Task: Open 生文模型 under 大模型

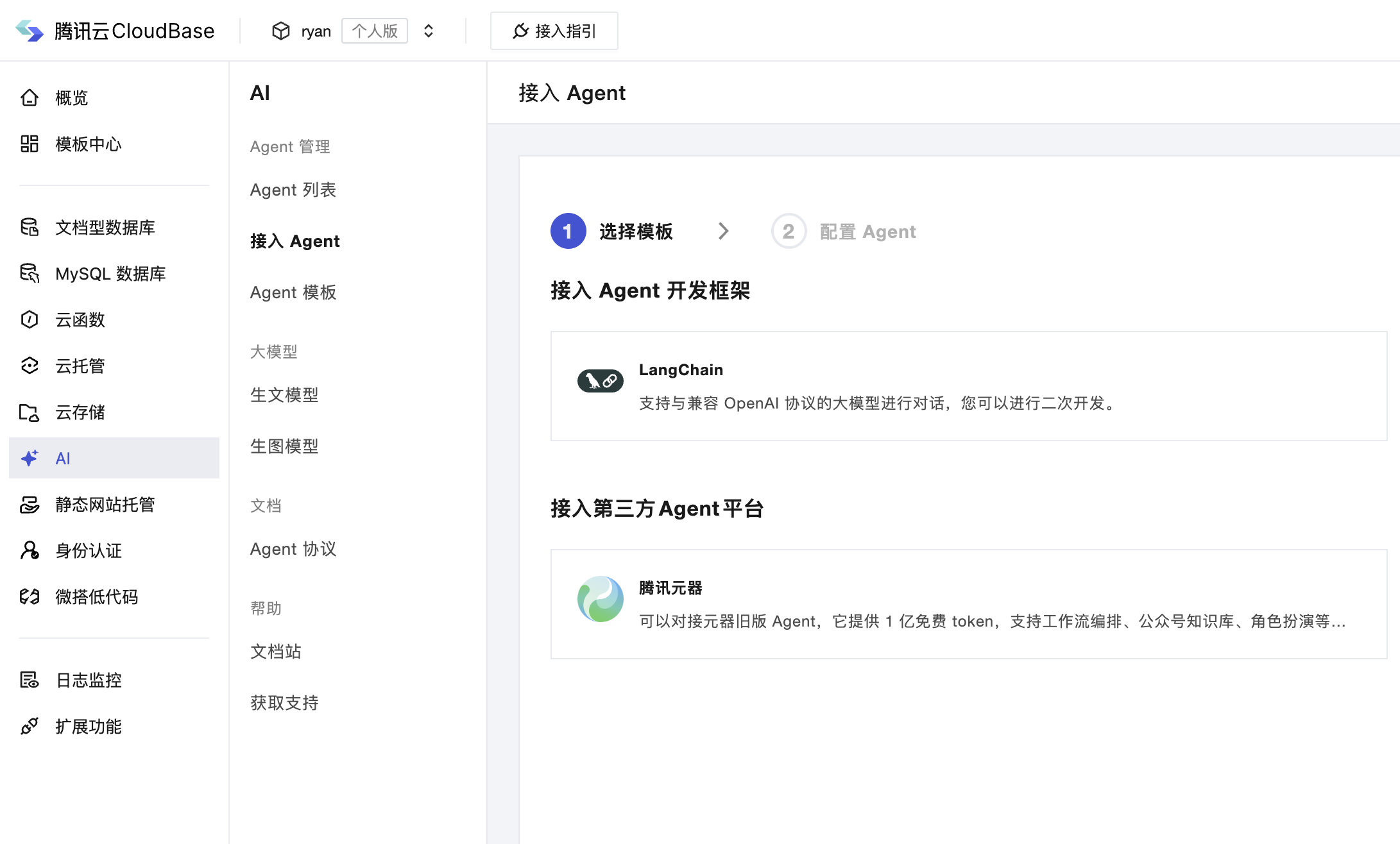Action: (x=284, y=395)
